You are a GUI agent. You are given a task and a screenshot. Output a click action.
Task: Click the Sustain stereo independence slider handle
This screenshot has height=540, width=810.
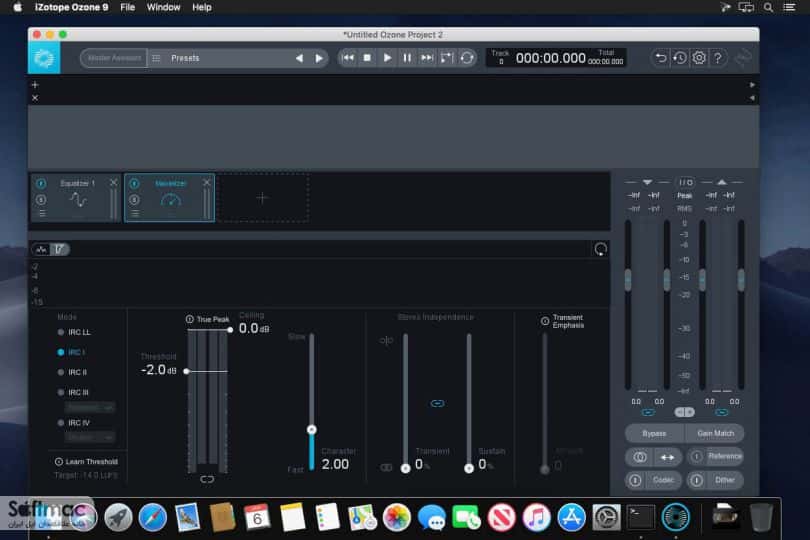pyautogui.click(x=469, y=469)
